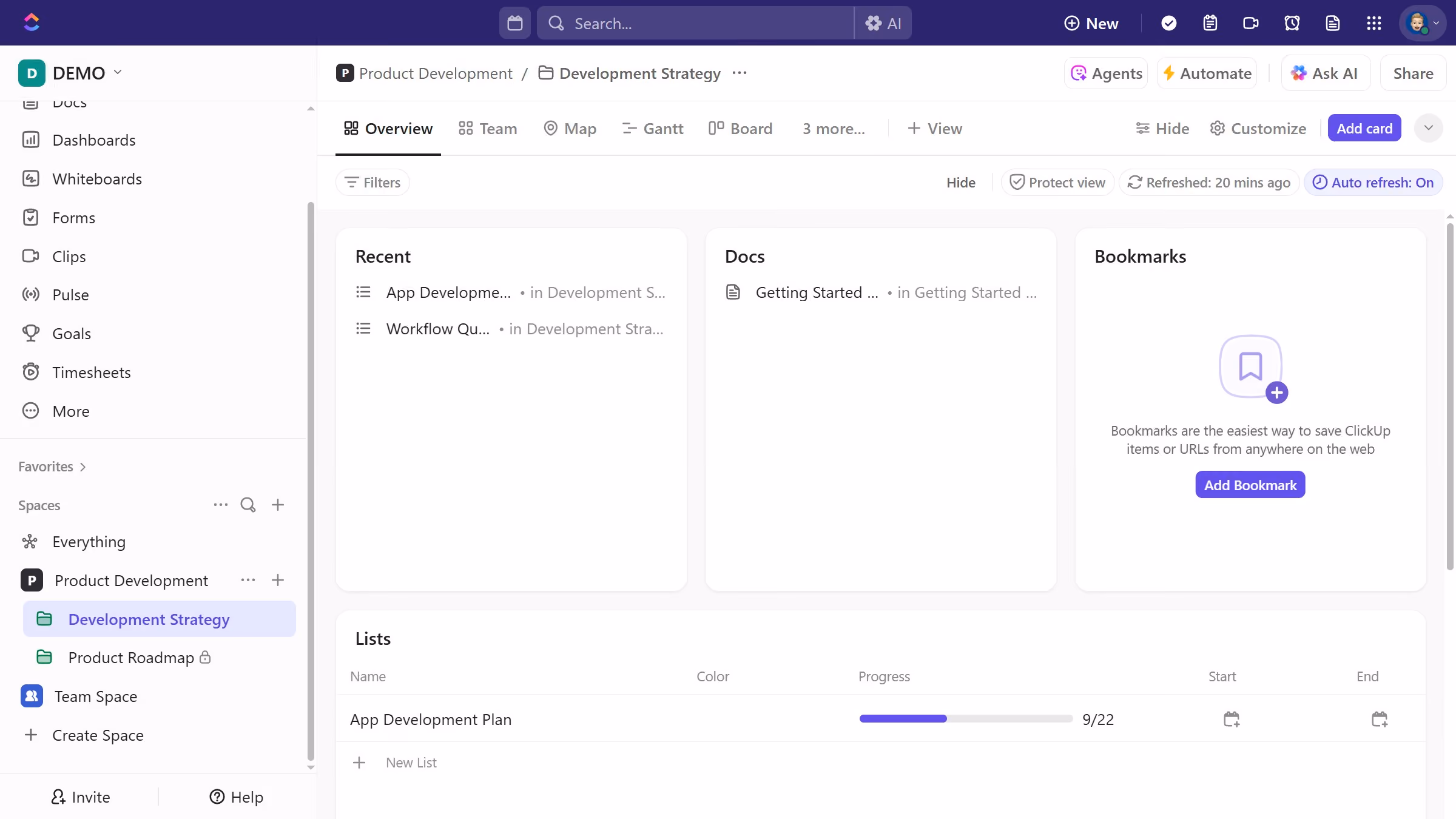Click Hide next to Customize
Image resolution: width=1456 pixels, height=819 pixels.
[x=1162, y=129]
